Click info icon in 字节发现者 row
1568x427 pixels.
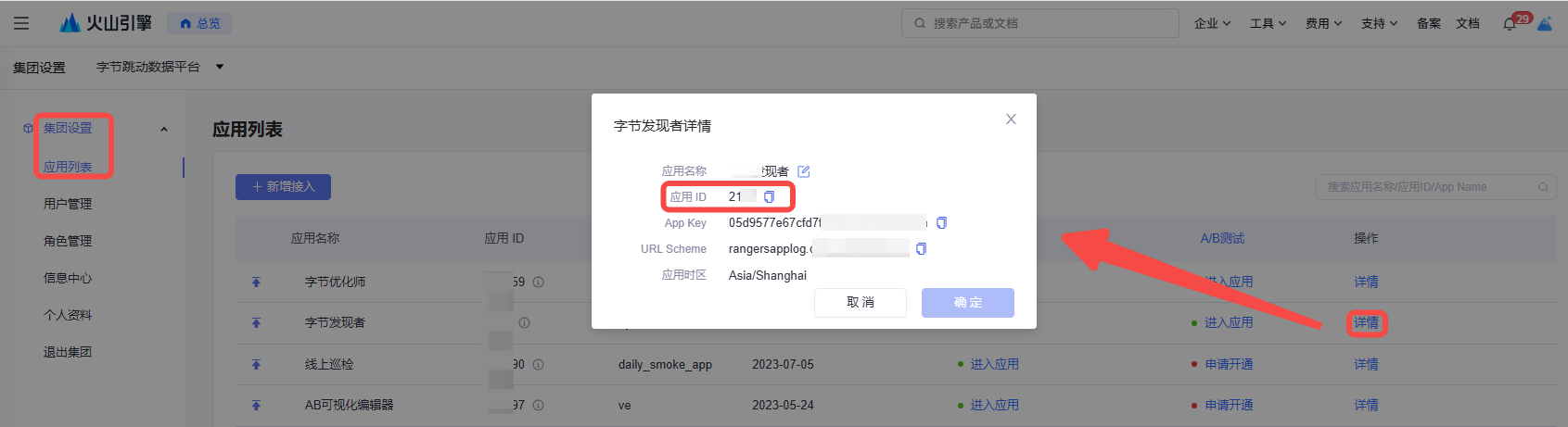click(x=524, y=322)
